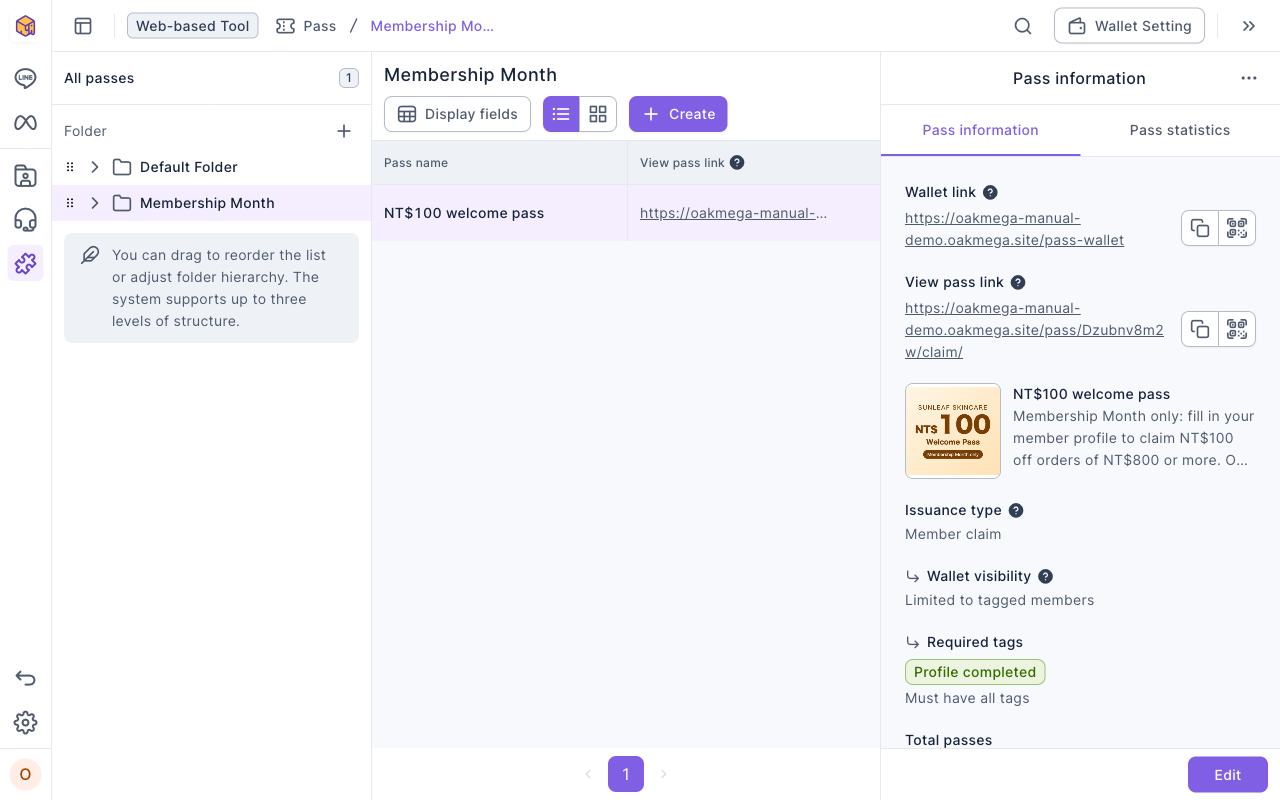
Task: Copy the Wallet link
Action: (1200, 229)
